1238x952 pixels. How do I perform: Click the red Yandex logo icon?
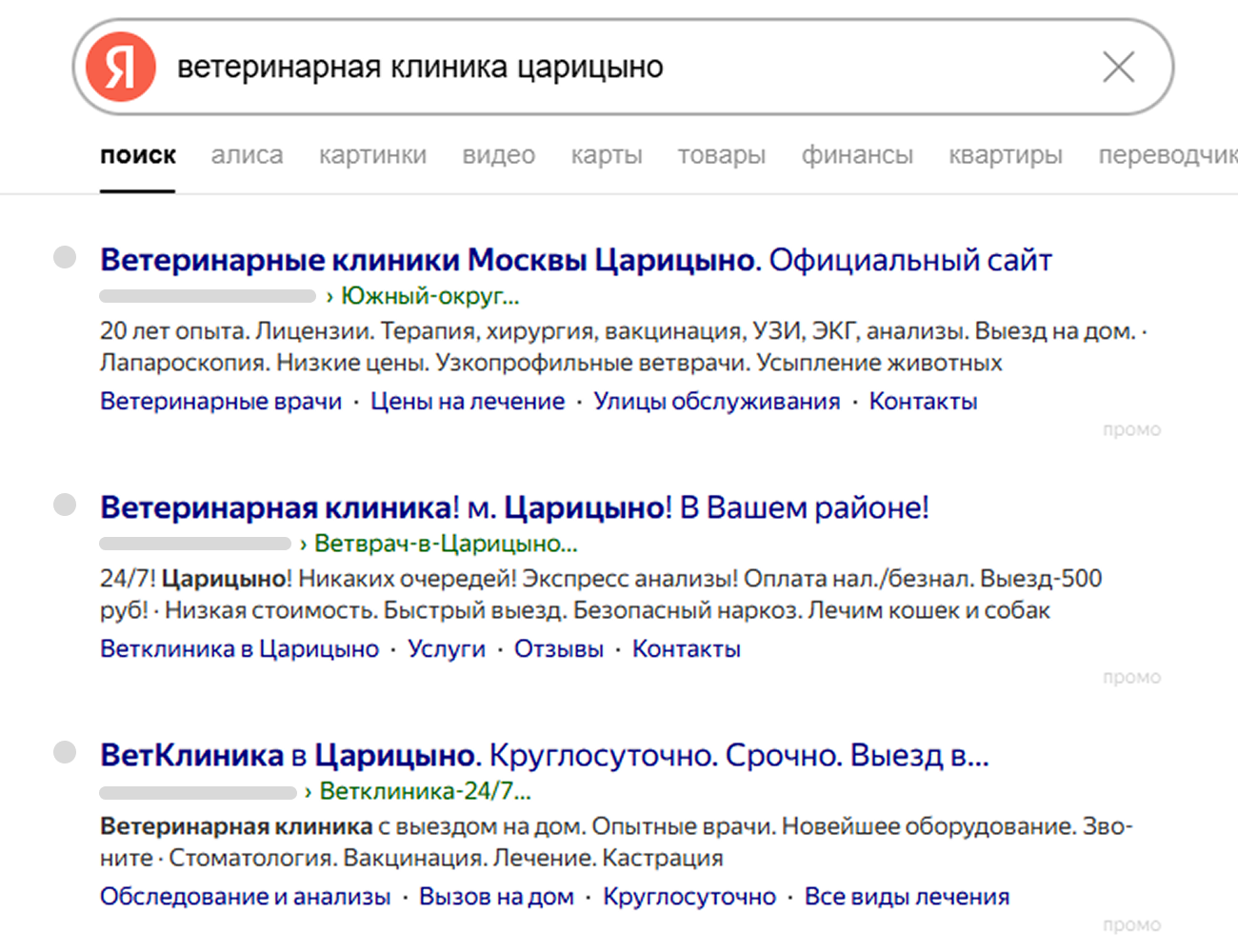(120, 67)
